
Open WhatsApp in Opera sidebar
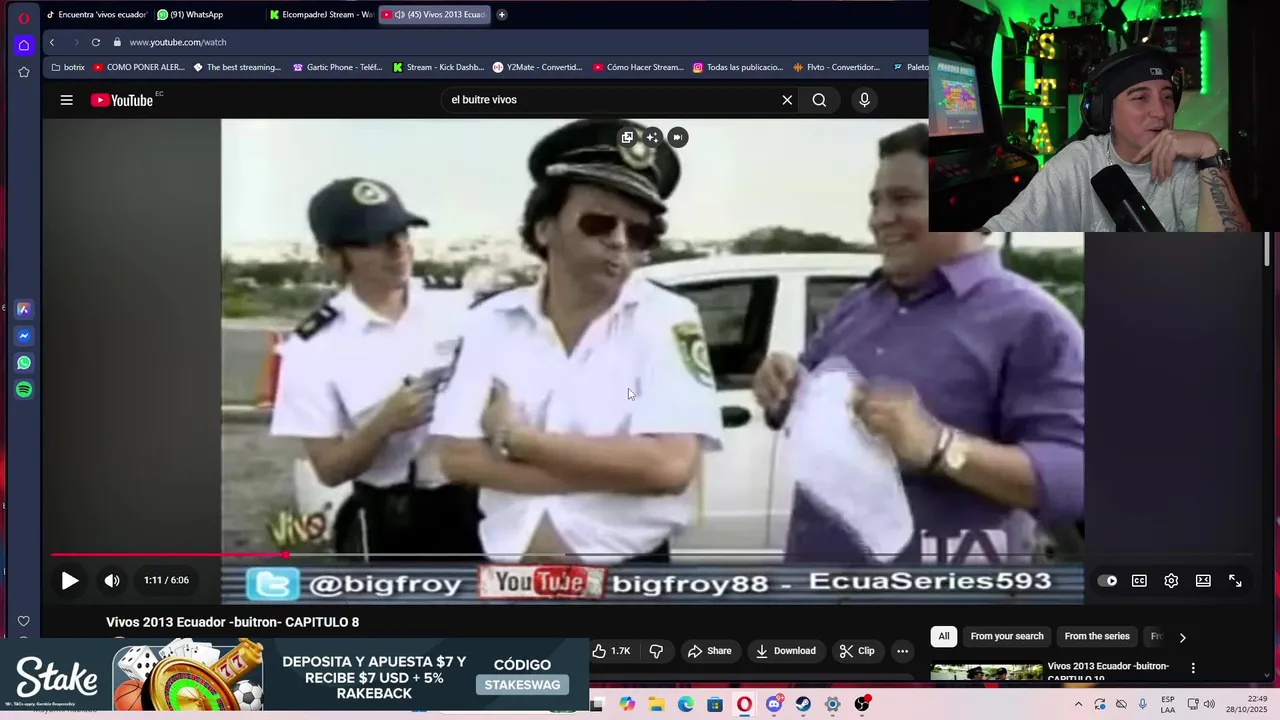(x=24, y=363)
